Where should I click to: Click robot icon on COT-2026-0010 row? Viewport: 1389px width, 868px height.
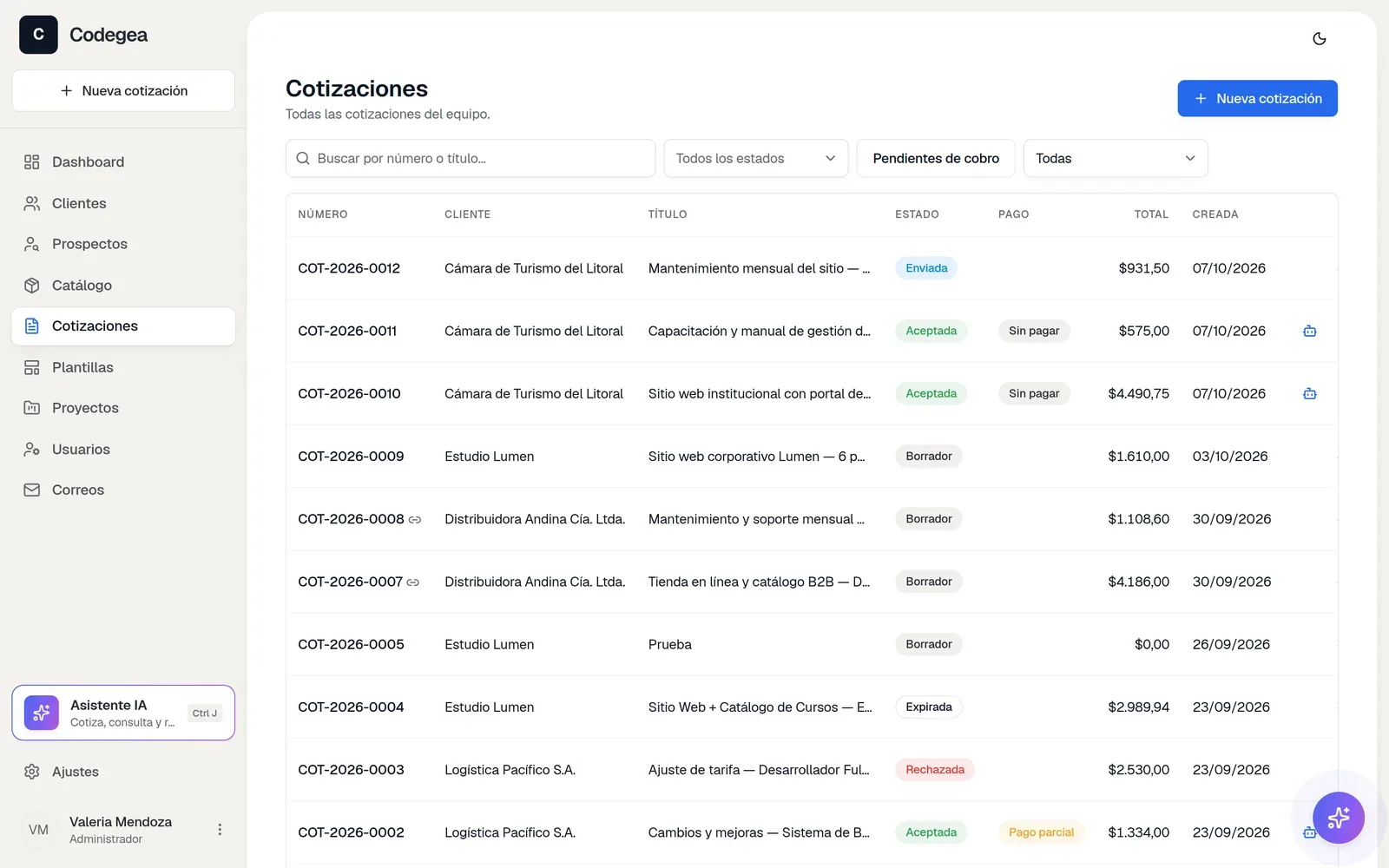1309,393
